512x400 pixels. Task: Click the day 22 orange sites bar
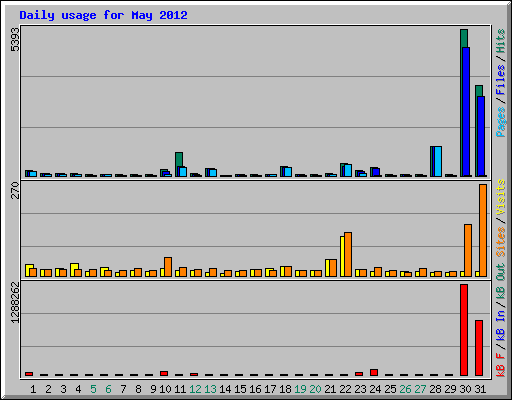[348, 254]
